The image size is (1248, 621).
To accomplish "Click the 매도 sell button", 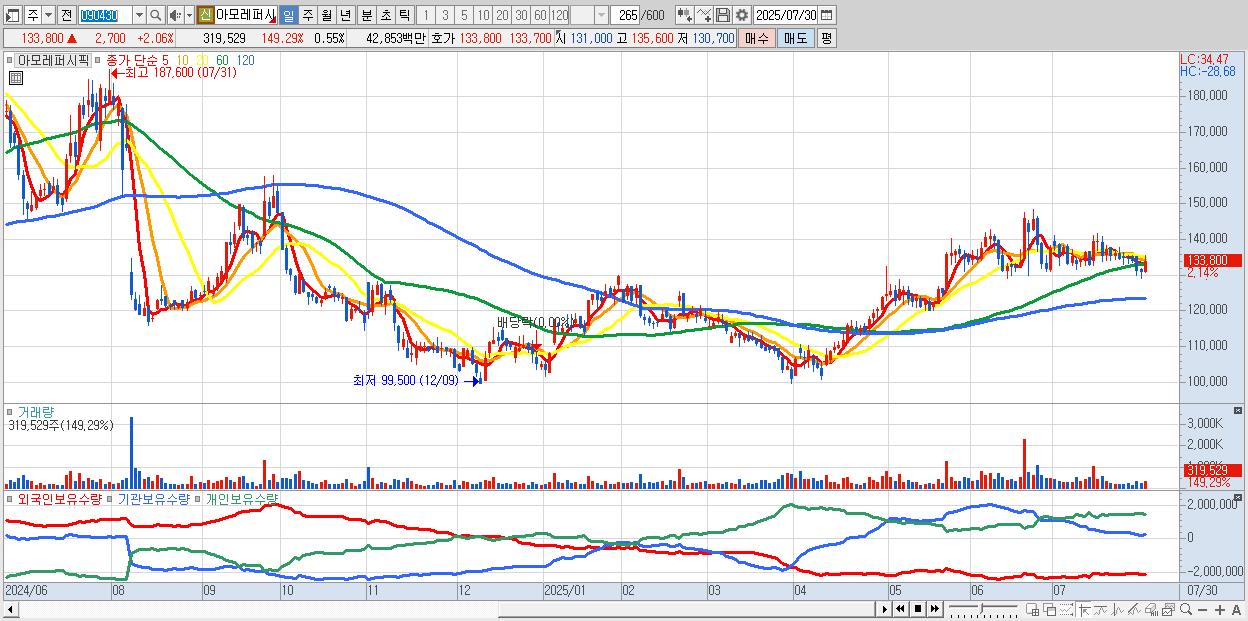I will pos(795,38).
